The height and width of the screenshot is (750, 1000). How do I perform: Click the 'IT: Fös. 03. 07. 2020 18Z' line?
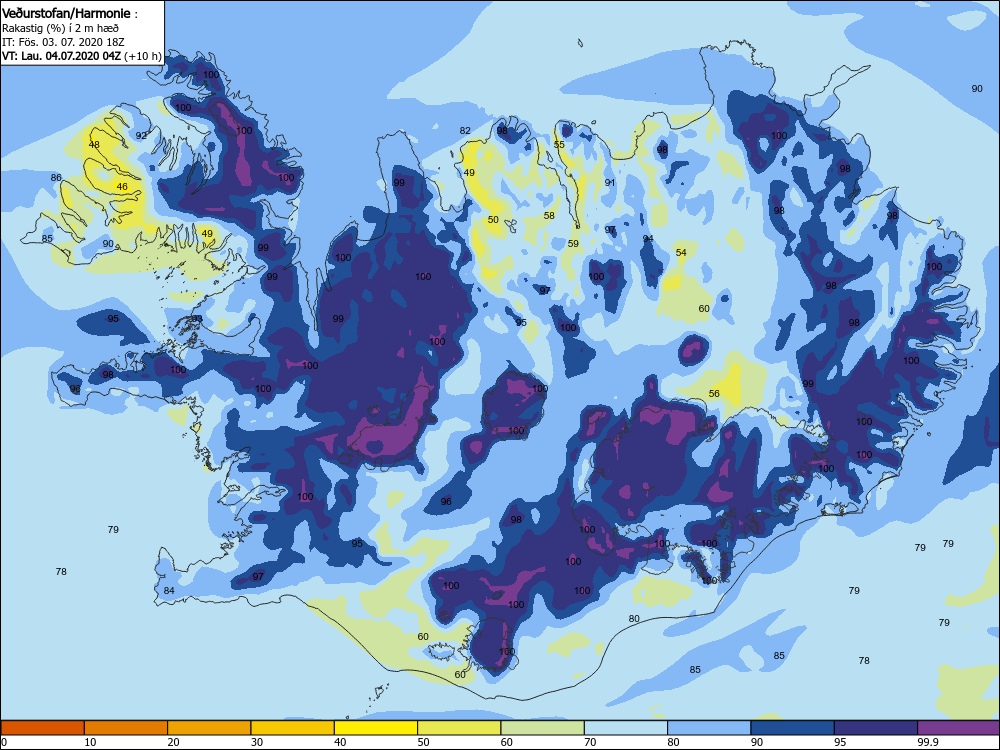coord(63,42)
